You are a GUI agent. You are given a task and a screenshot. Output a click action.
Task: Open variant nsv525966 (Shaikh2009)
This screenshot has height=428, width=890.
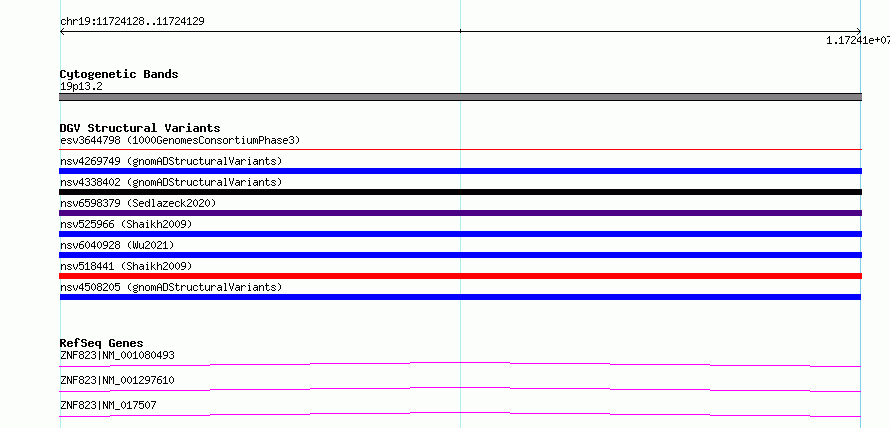(126, 224)
